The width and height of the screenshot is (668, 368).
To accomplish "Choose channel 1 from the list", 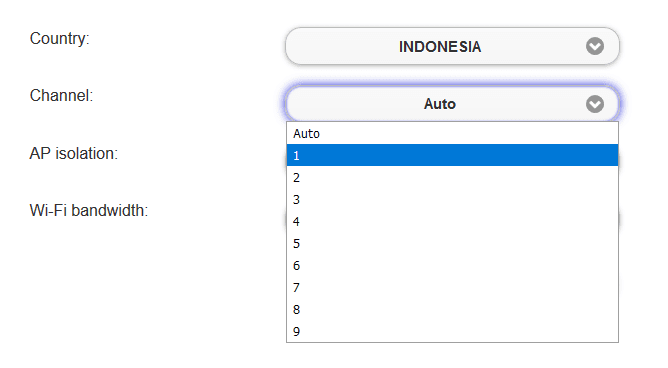I will (x=452, y=155).
